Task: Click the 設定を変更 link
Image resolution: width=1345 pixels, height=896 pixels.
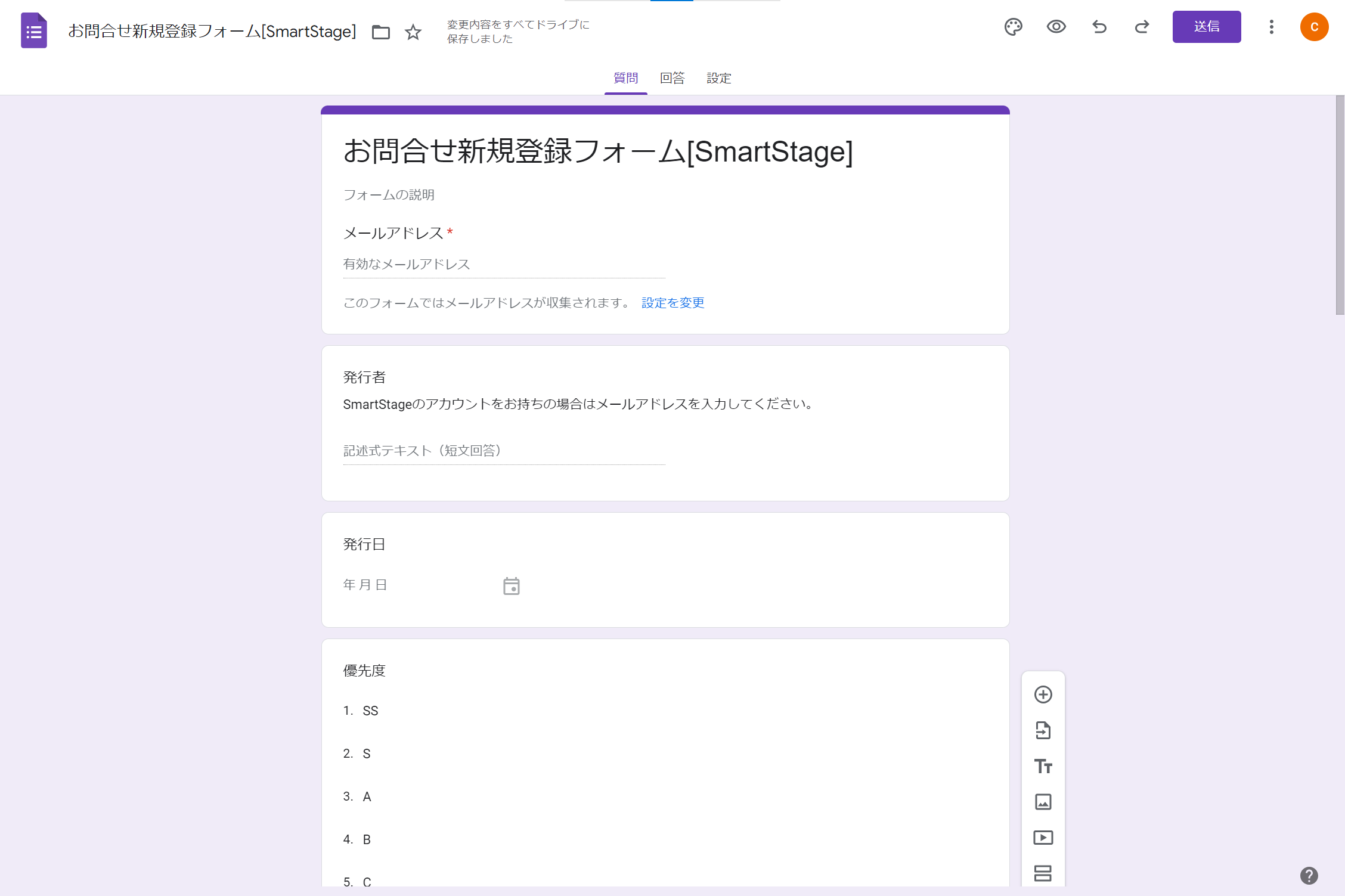Action: [x=672, y=303]
